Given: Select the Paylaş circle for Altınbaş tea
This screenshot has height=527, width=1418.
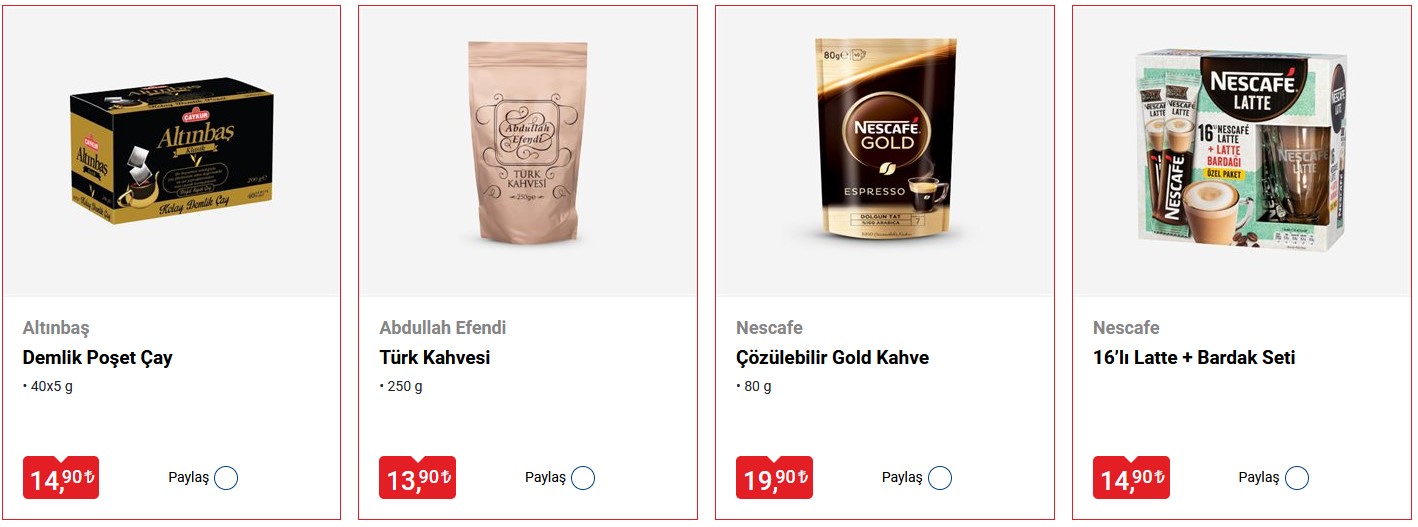Looking at the screenshot, I should point(226,478).
